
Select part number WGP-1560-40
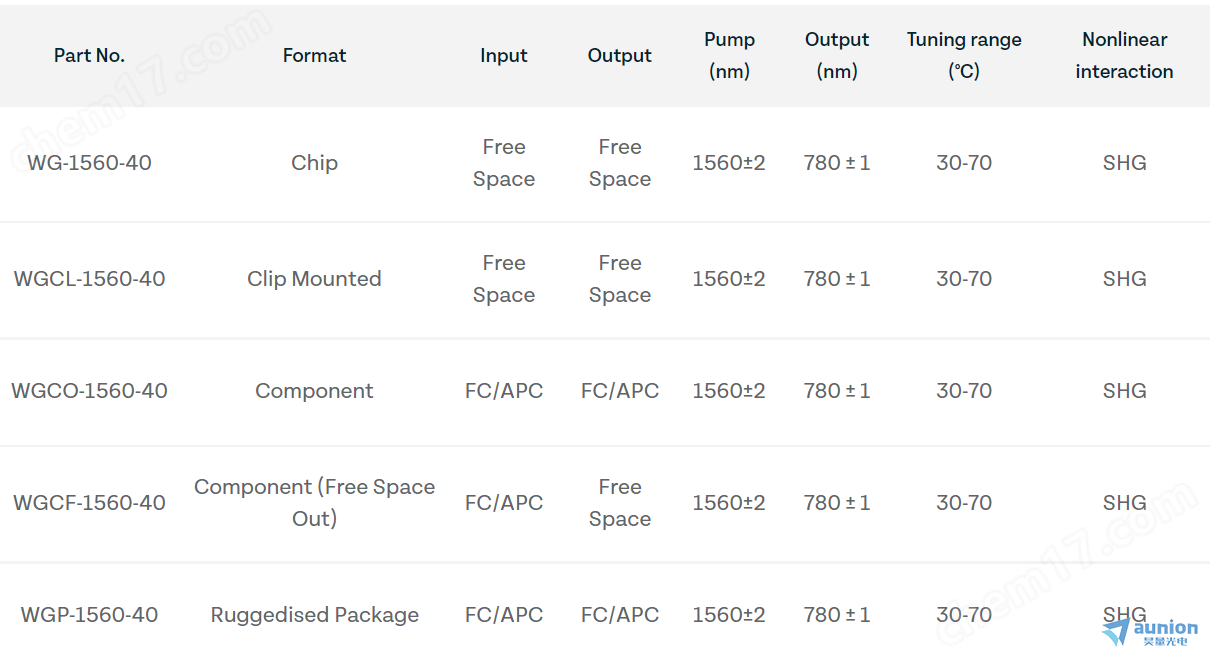pos(89,615)
